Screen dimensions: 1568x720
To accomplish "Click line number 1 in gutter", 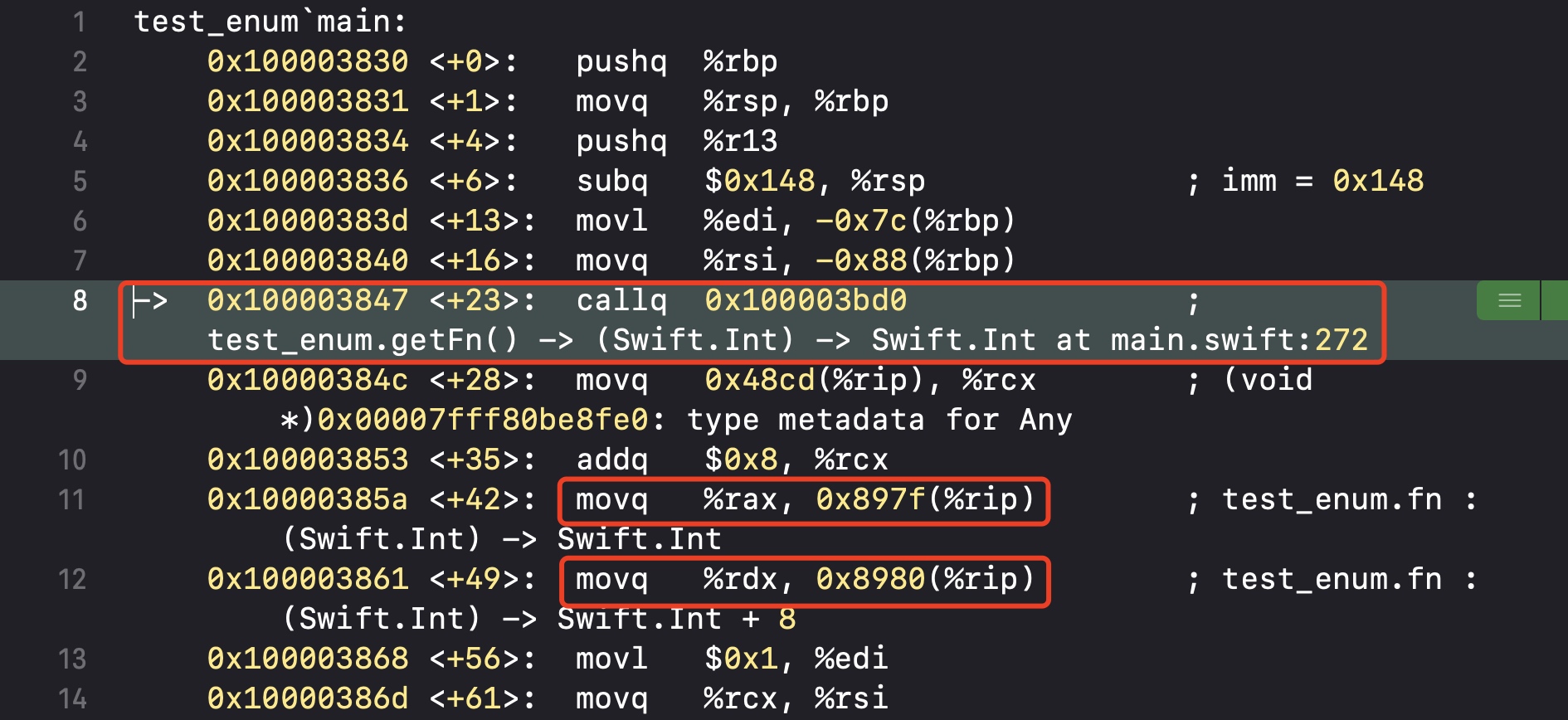I will click(x=80, y=22).
